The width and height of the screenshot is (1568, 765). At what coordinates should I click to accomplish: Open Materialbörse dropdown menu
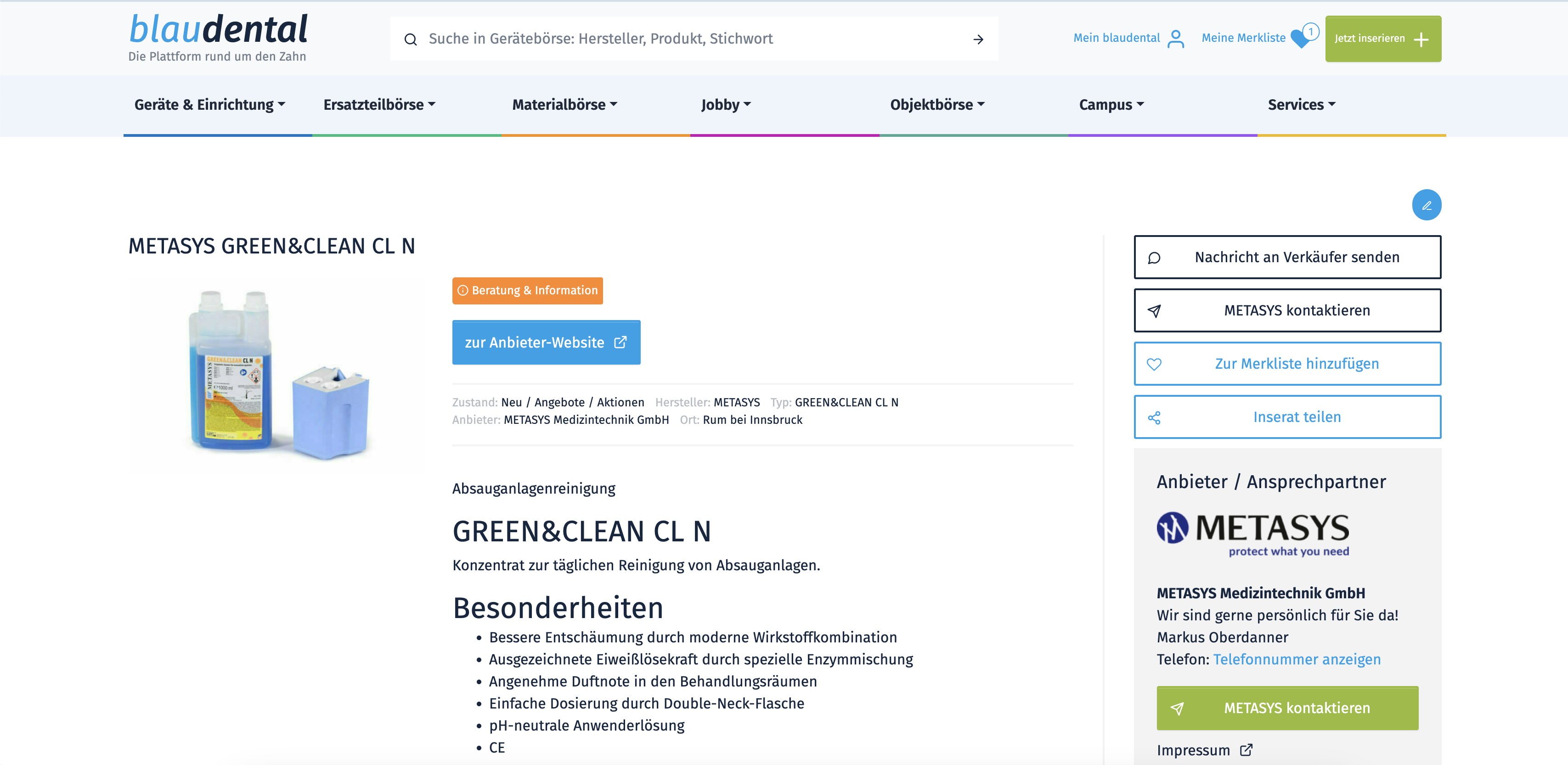point(565,105)
